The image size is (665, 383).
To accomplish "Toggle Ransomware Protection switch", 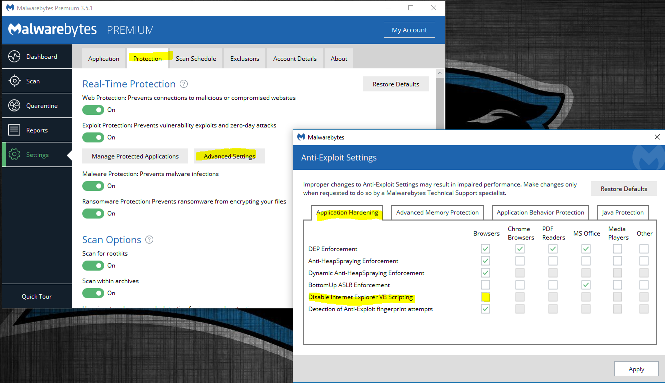I will (x=93, y=213).
